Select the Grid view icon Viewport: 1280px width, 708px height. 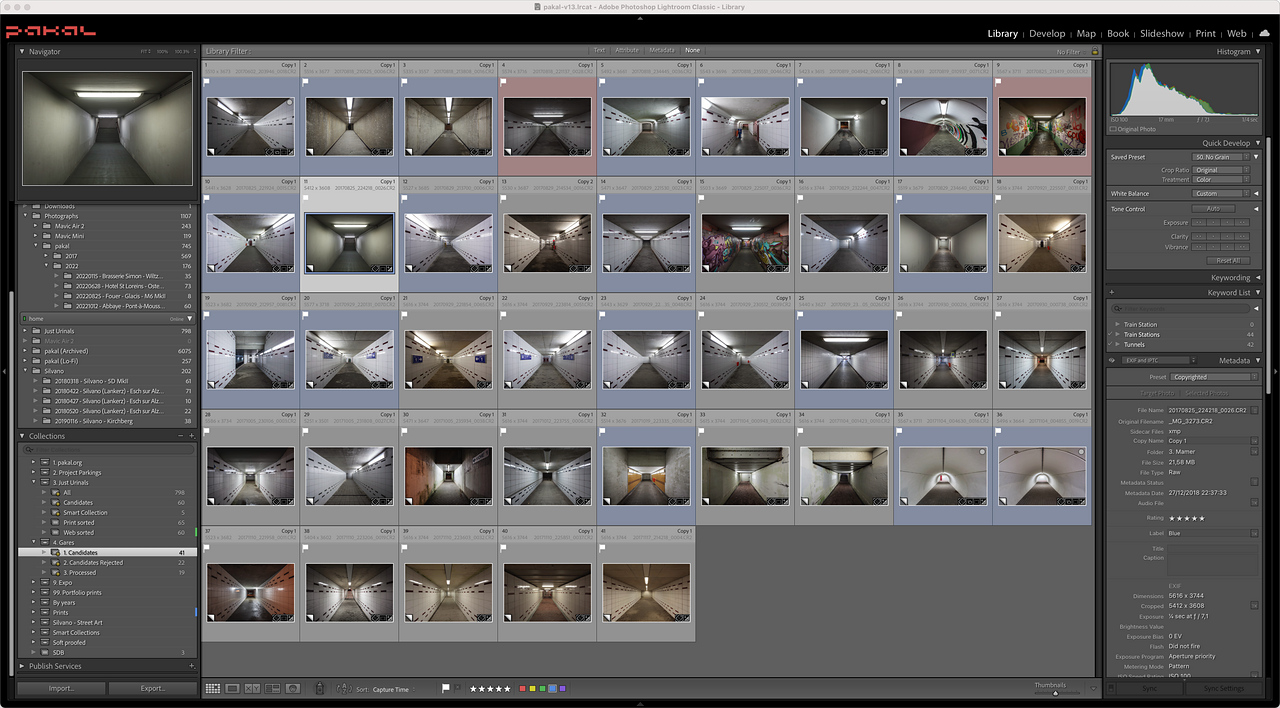click(211, 689)
